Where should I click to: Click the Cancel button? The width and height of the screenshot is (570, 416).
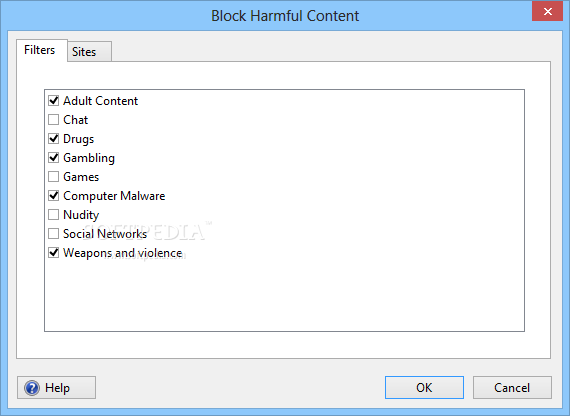[x=512, y=388]
